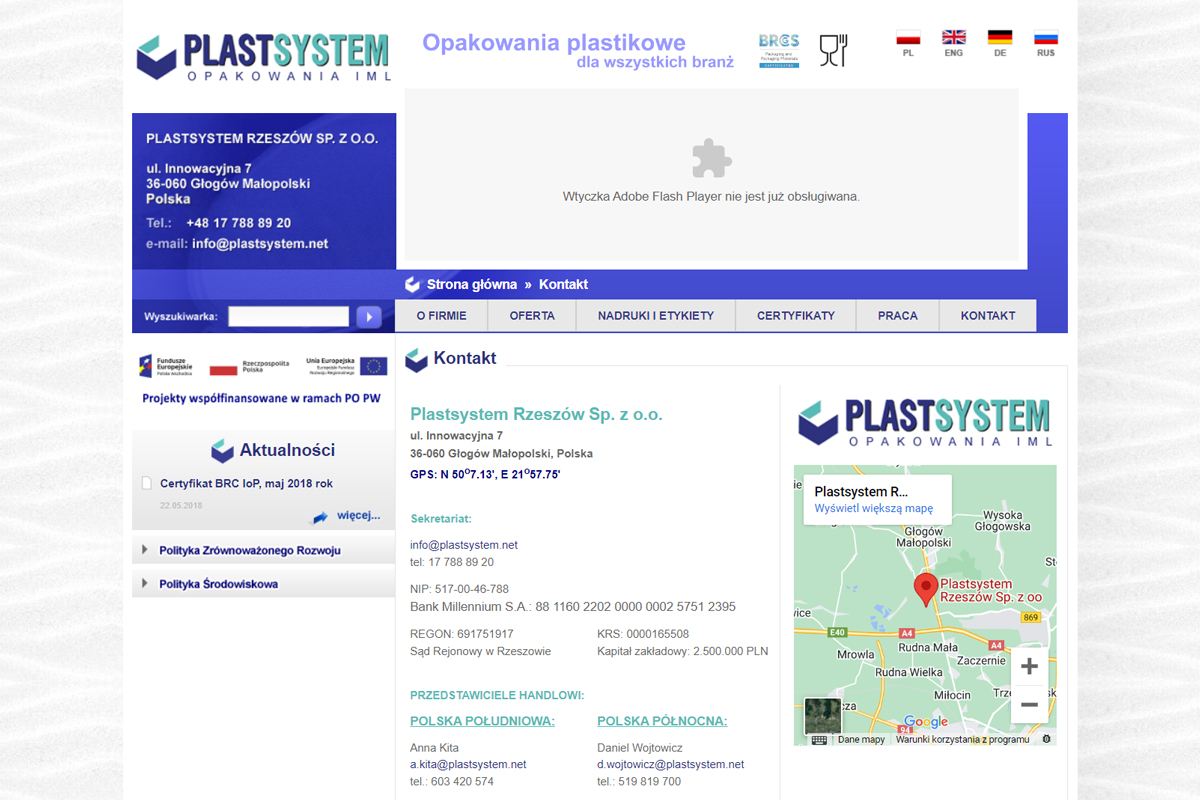Select the REGON: 691751917 text
The image size is (1200, 800).
pos(462,634)
